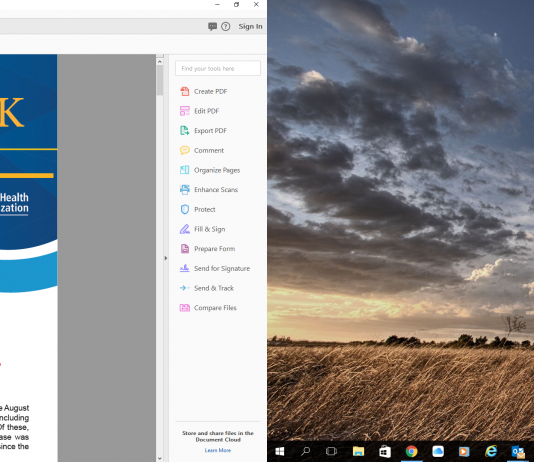Click the Prepare Form tool icon

[x=185, y=249]
